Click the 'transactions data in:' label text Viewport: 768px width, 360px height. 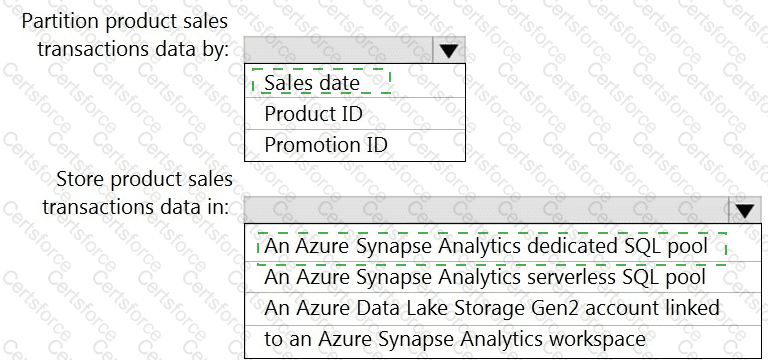(136, 206)
